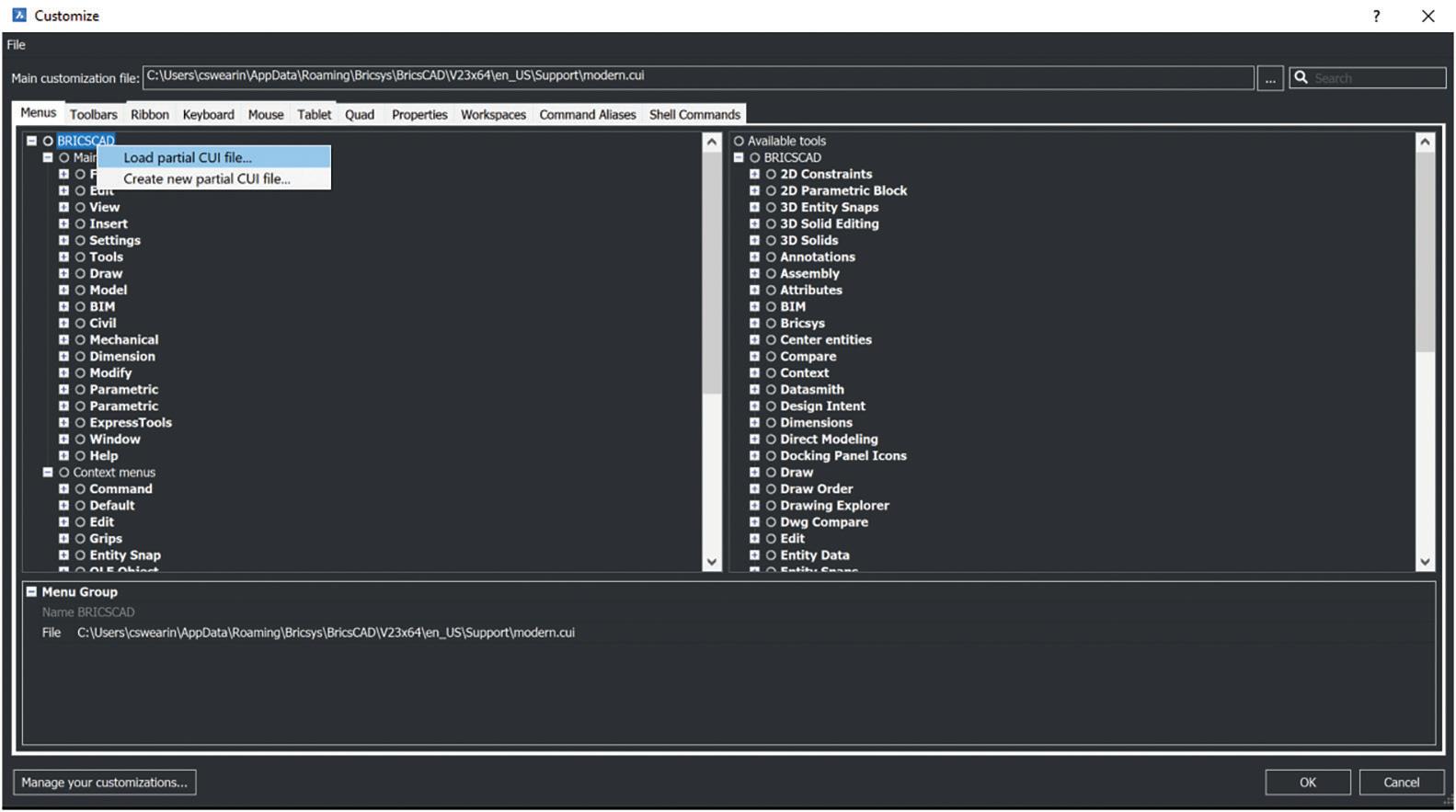Screen dimensions: 1456x812
Task: Select Center entities in Available tools
Action: click(x=826, y=339)
